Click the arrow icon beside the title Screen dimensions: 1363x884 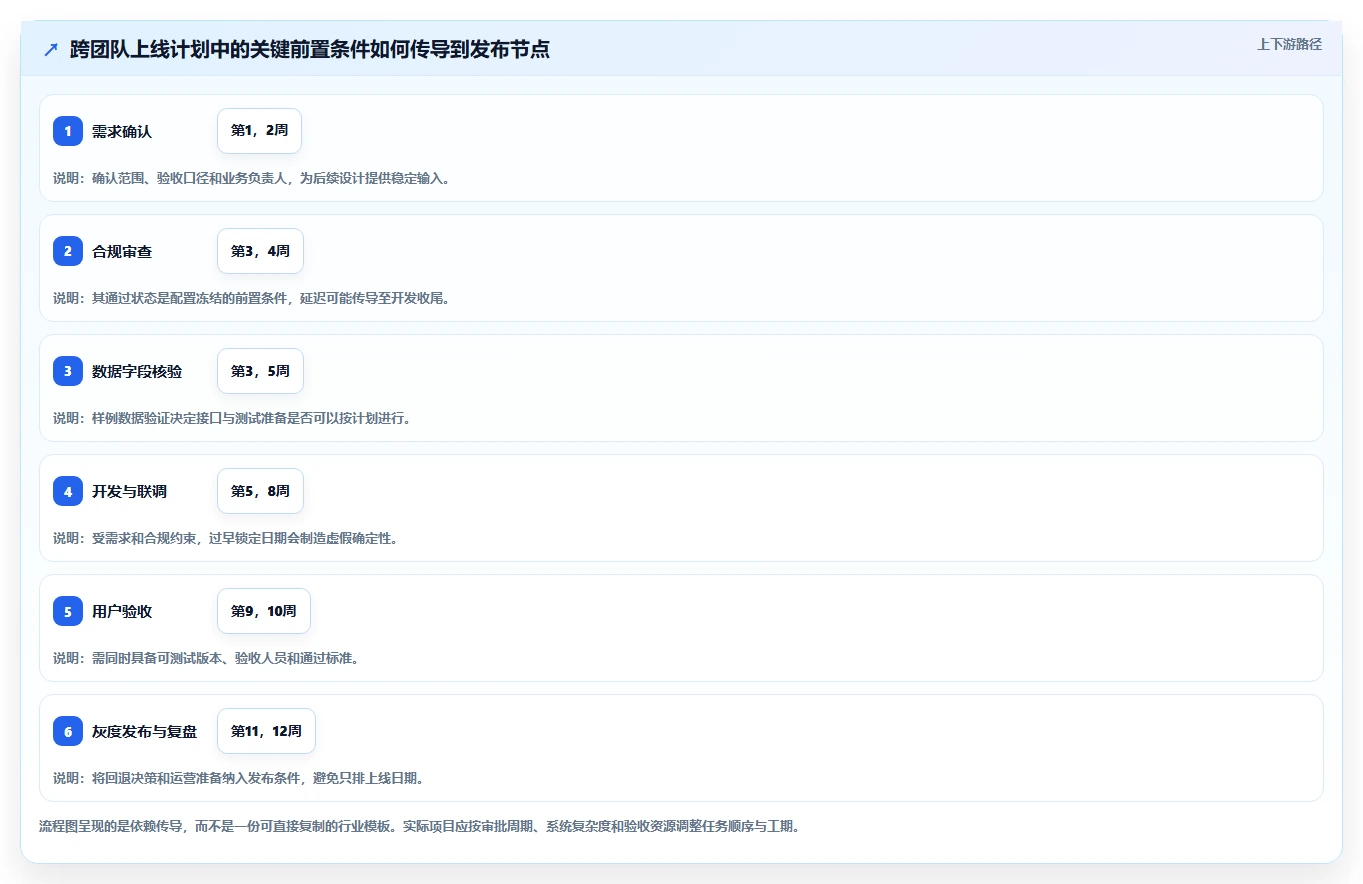click(50, 49)
